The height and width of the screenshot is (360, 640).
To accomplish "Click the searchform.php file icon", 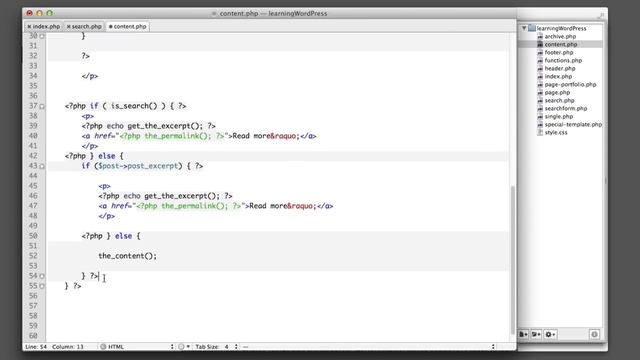I will 540,109.
